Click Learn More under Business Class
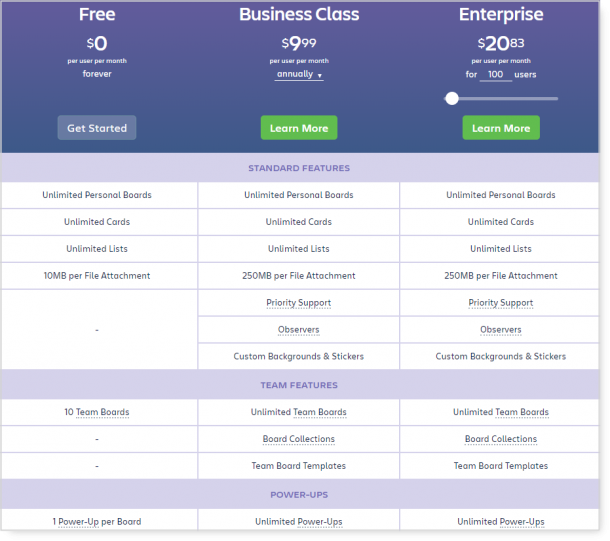This screenshot has height=541, width=610. (x=299, y=128)
